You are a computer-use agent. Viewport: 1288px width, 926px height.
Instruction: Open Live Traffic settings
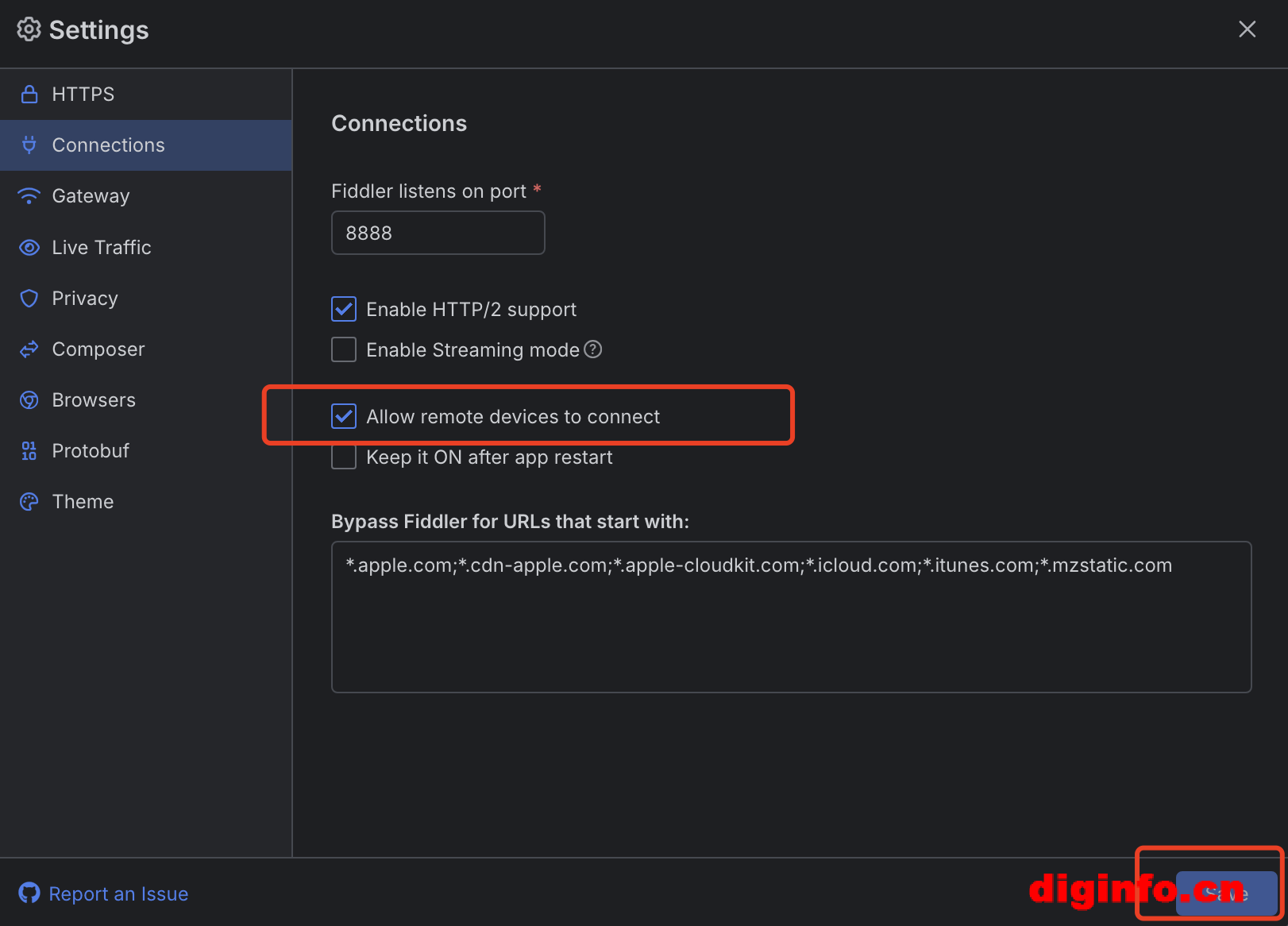click(146, 248)
